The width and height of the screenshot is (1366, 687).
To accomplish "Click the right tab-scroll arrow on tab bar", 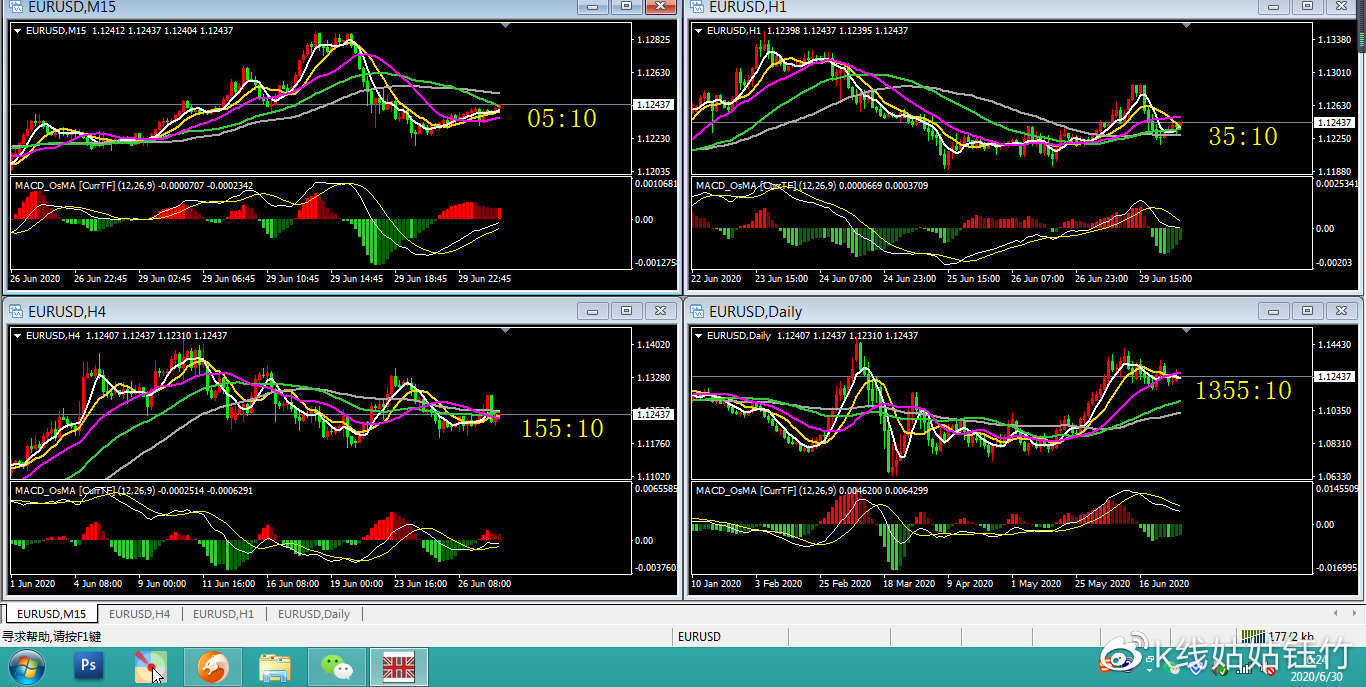I will click(x=1353, y=613).
